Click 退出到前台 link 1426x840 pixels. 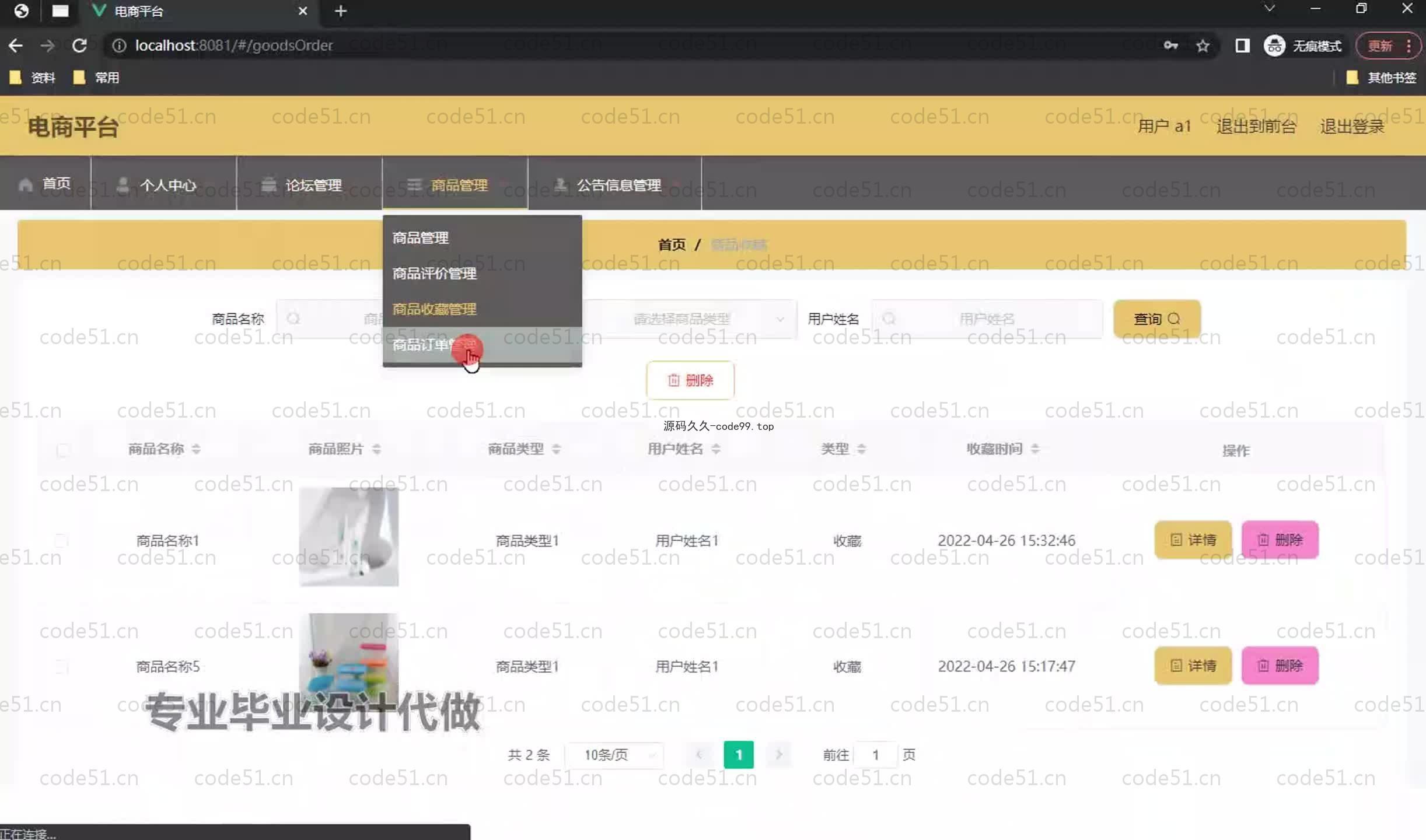click(x=1256, y=126)
